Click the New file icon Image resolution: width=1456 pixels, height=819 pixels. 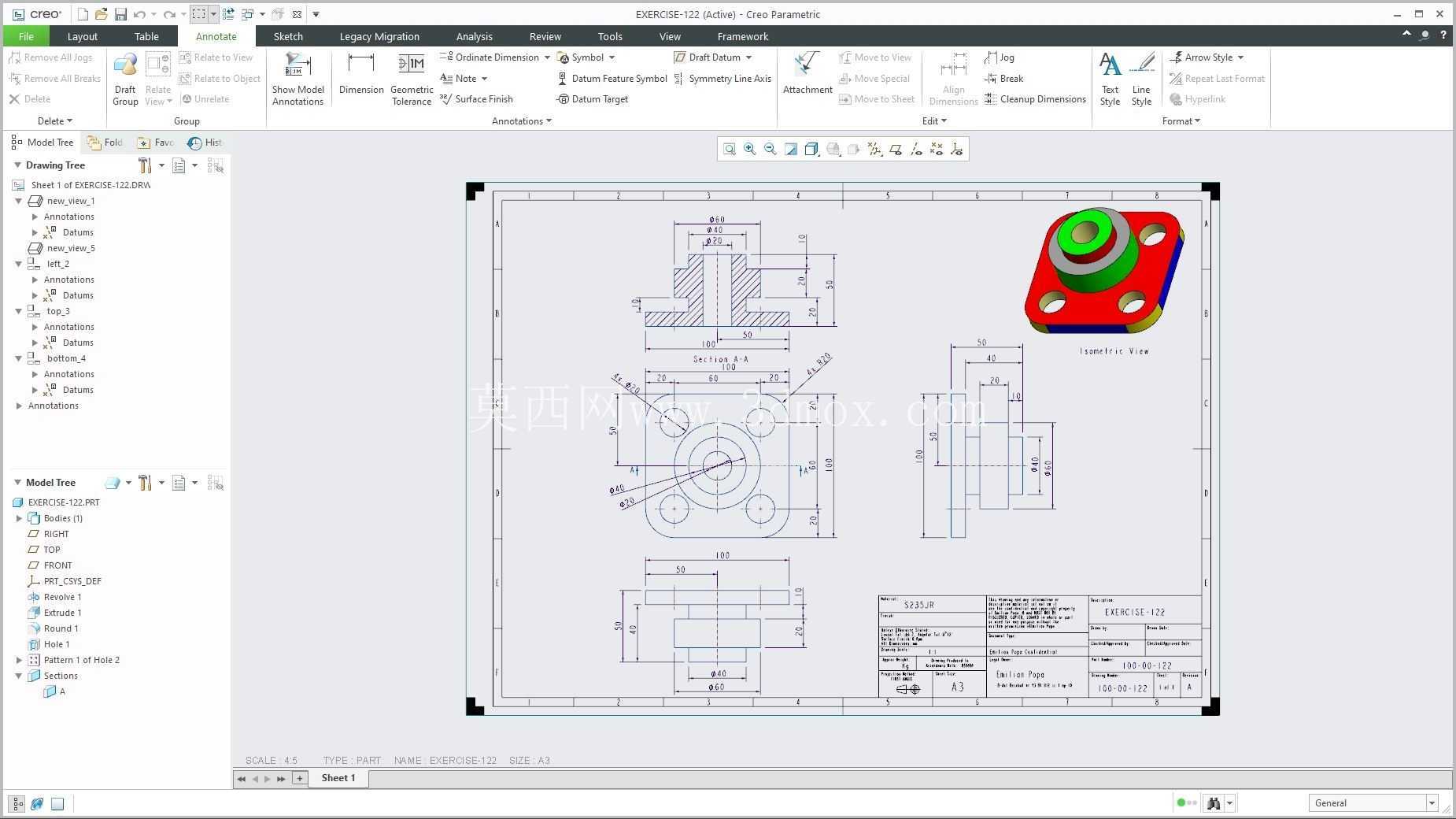coord(83,14)
